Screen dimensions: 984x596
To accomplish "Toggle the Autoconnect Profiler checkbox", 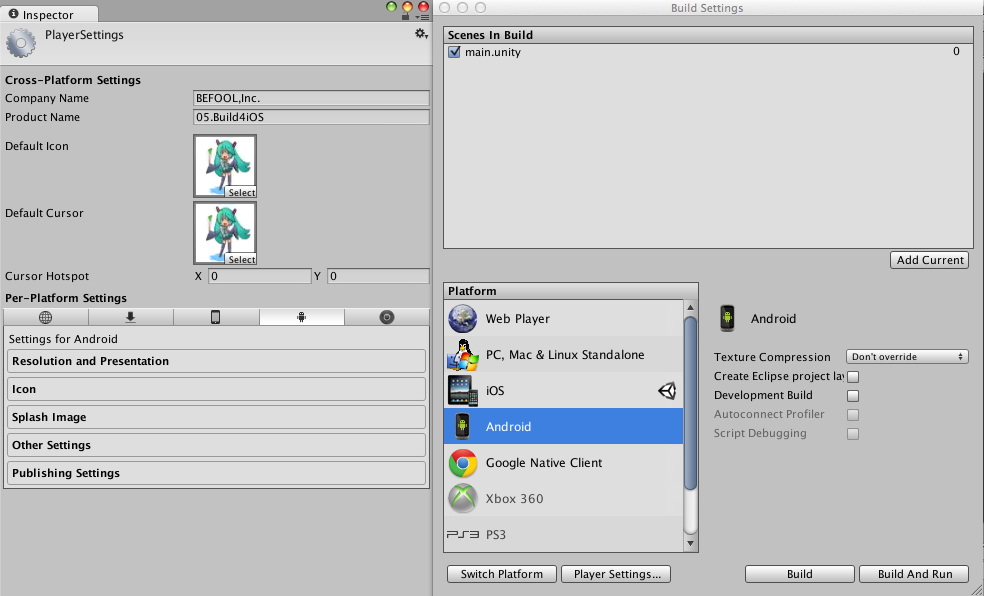I will (x=853, y=415).
